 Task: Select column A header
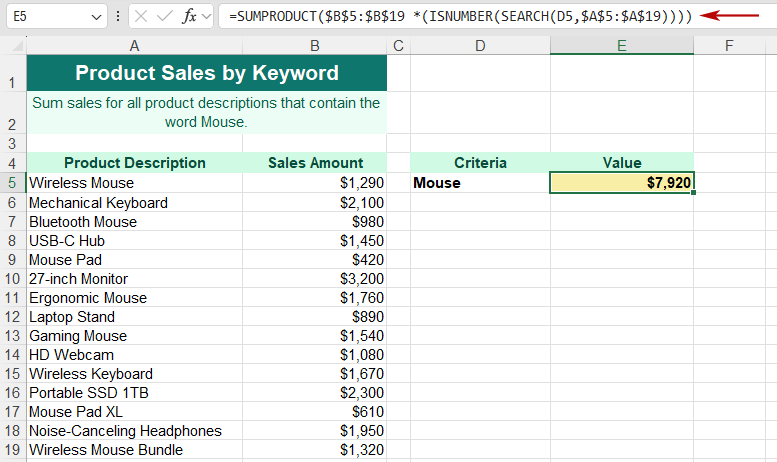click(134, 46)
